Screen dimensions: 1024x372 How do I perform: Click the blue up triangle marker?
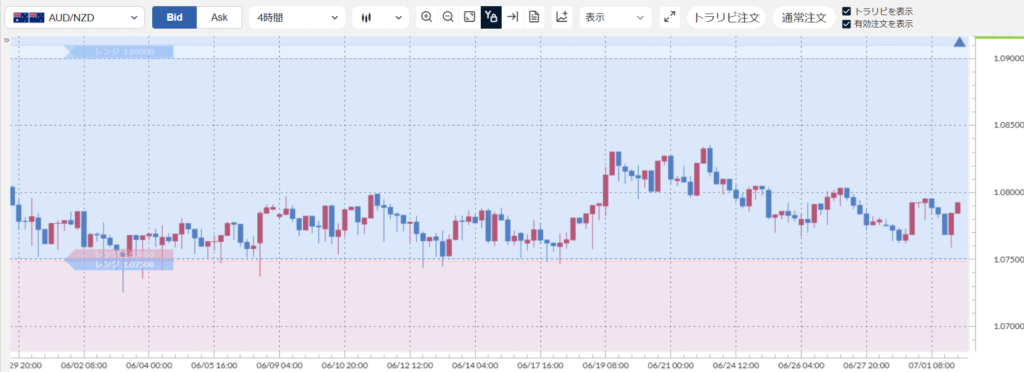tap(959, 42)
